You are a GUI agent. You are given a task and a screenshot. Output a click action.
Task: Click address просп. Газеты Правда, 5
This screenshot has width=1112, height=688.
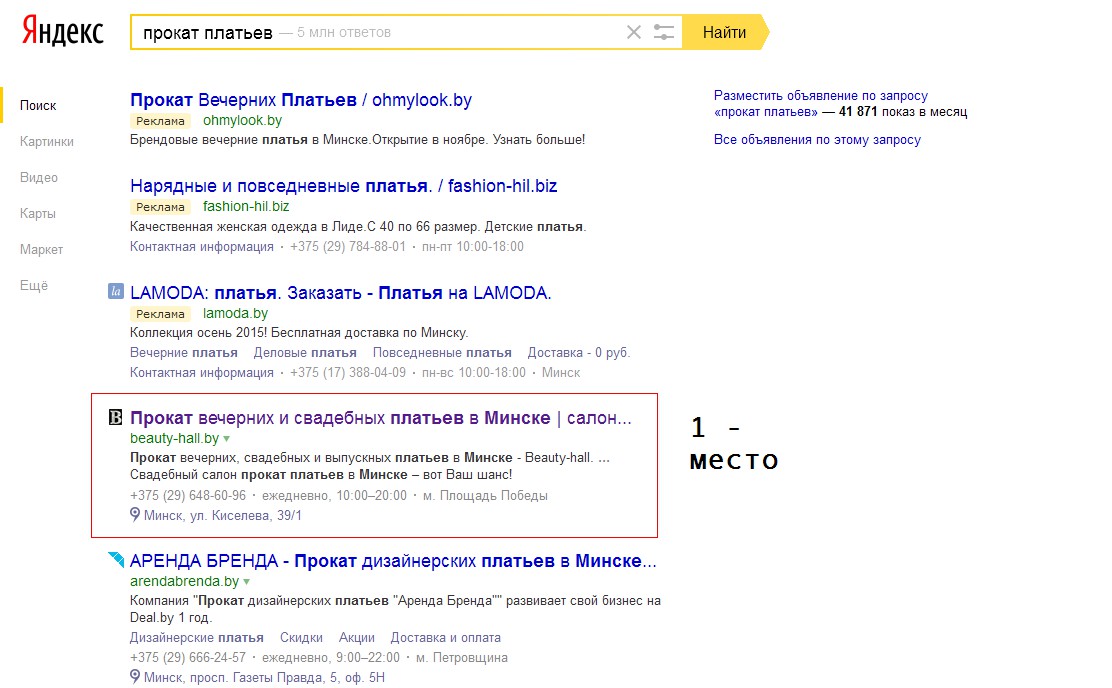[265, 677]
